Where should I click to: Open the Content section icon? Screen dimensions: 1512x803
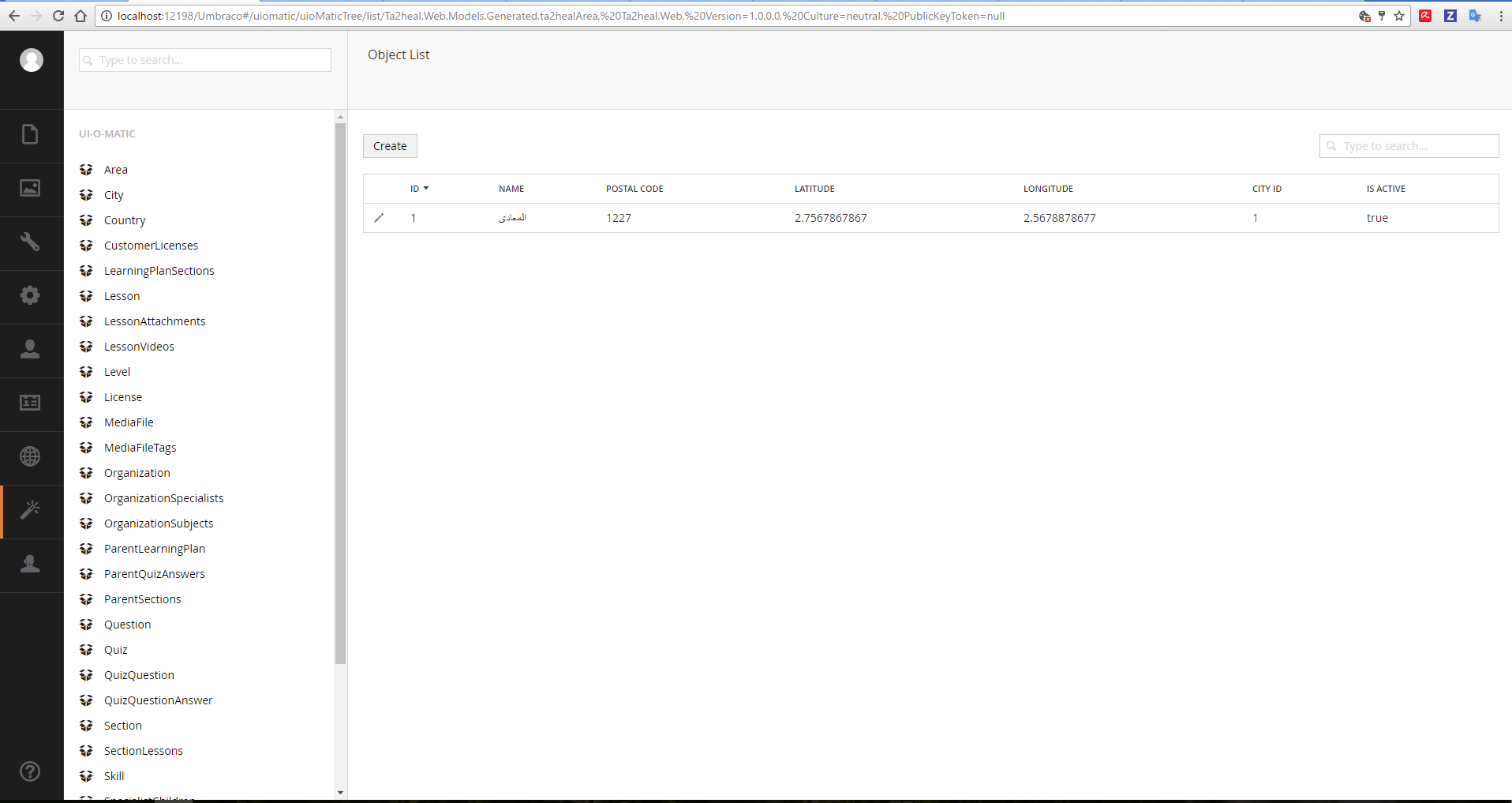point(30,135)
